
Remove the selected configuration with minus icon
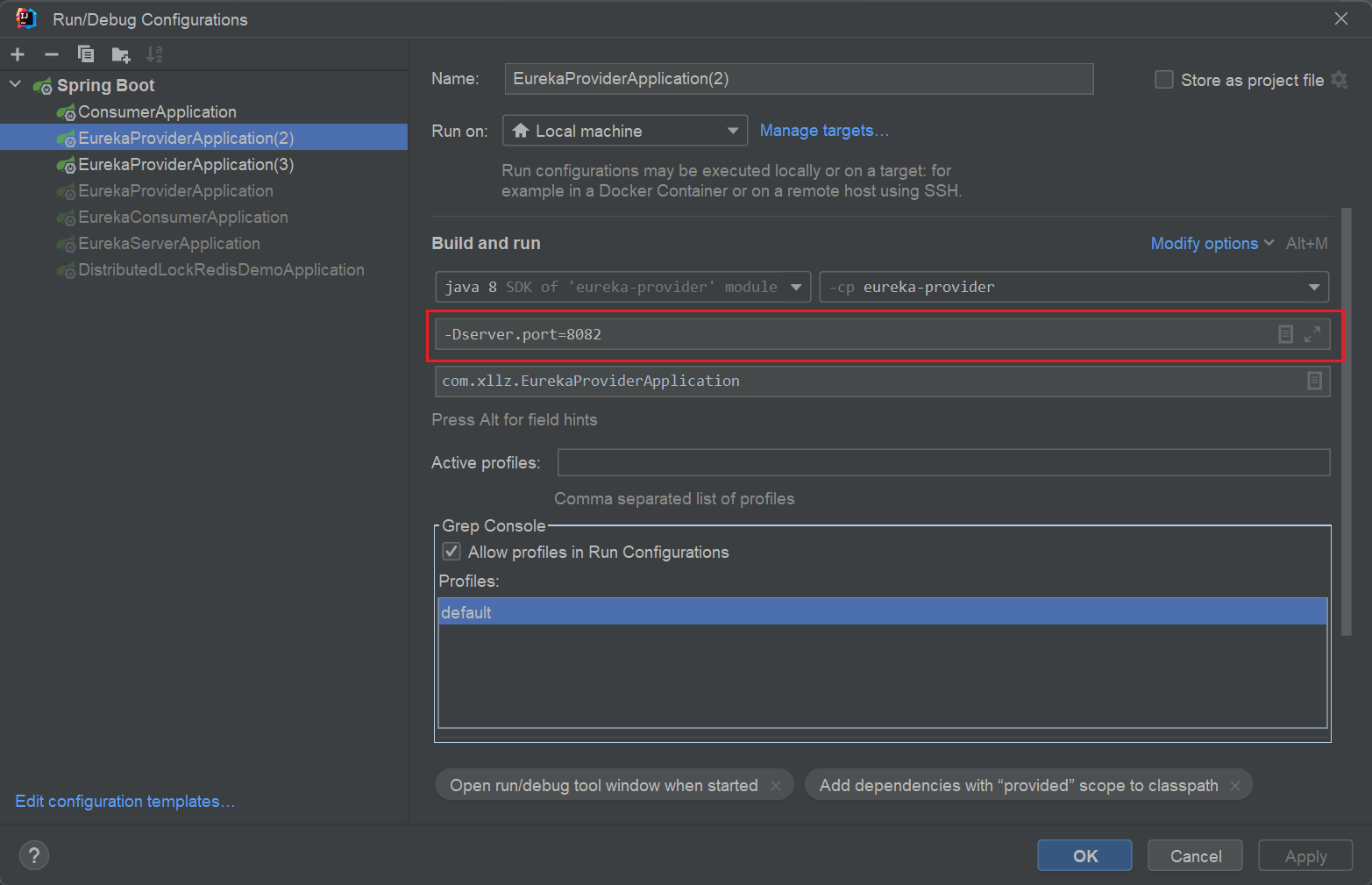tap(52, 54)
